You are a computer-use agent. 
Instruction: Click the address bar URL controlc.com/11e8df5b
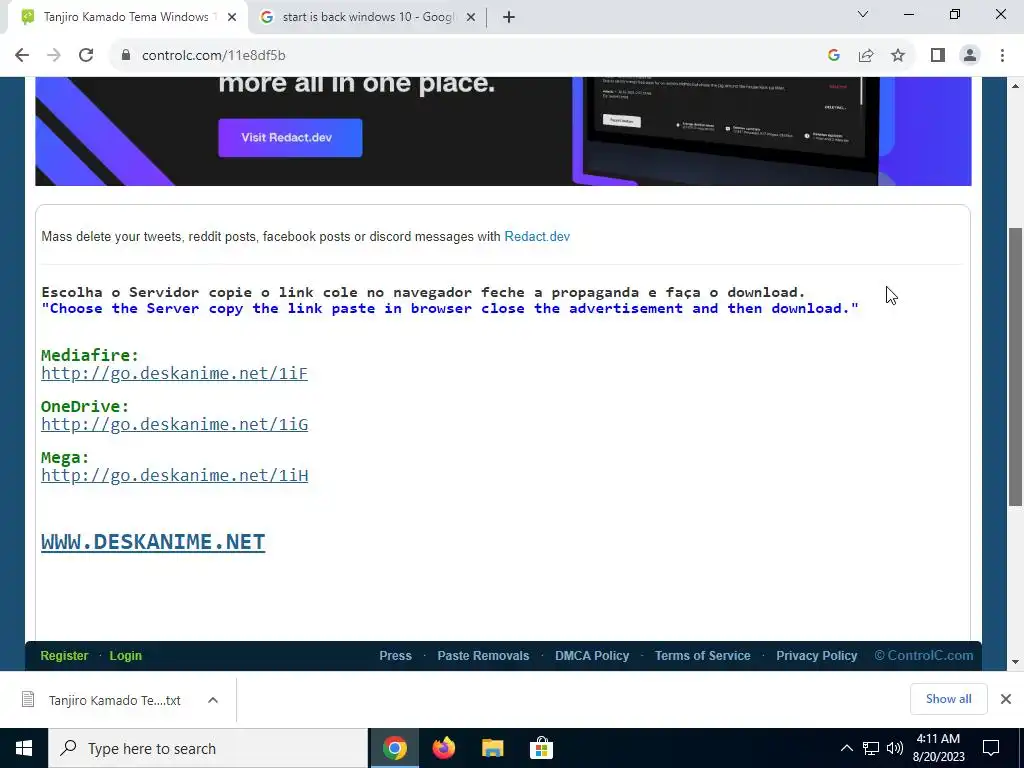tap(214, 56)
